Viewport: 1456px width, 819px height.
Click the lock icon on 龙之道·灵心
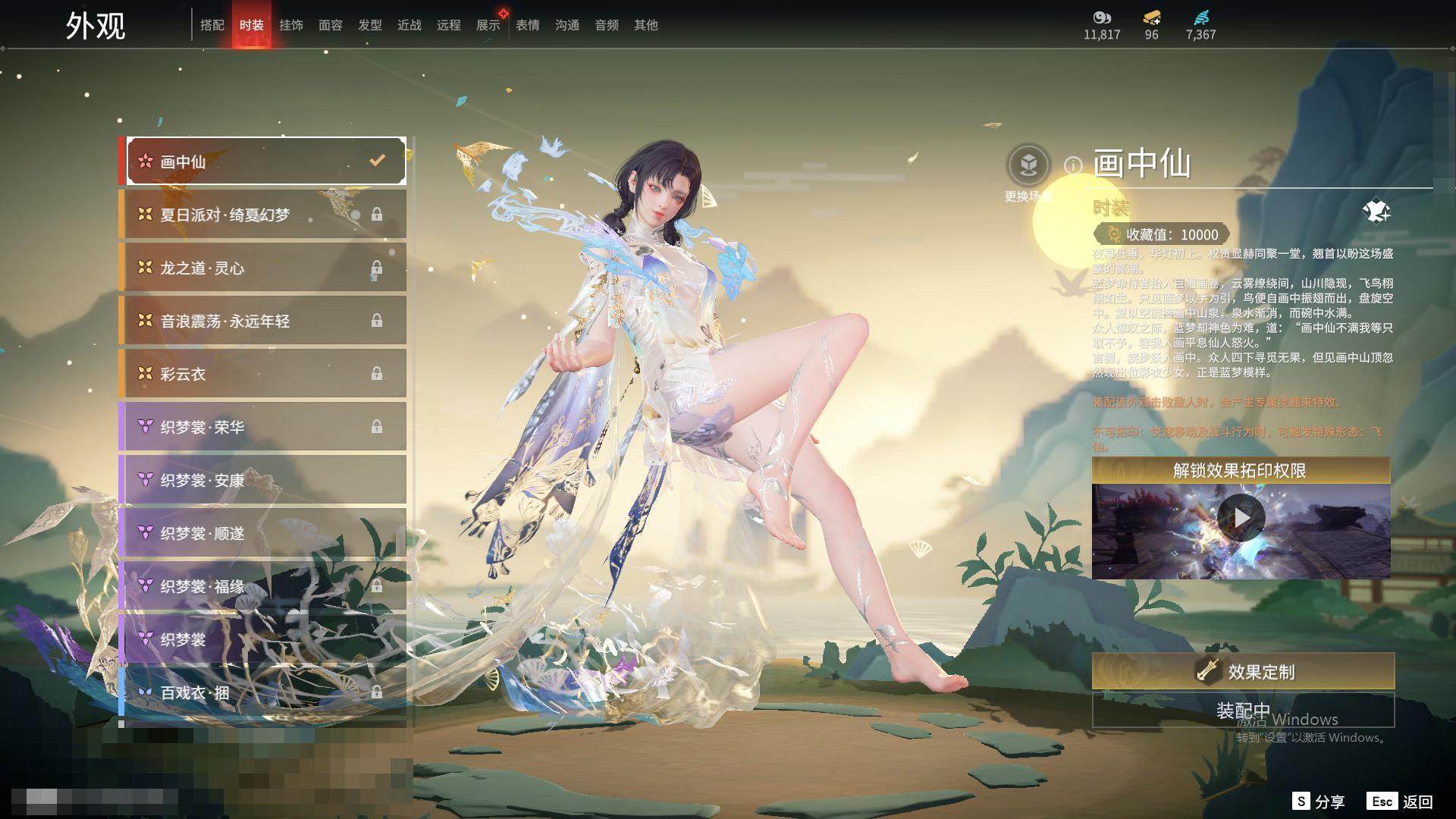click(376, 268)
